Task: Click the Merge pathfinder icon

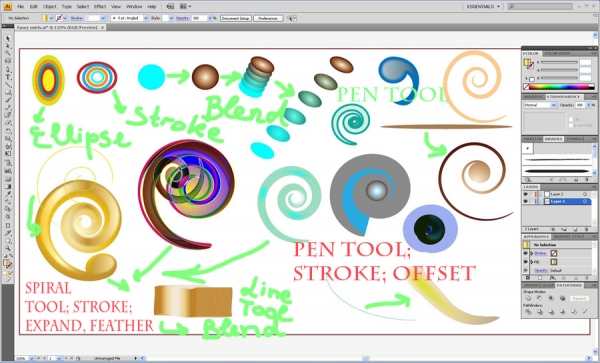Action: pyautogui.click(x=551, y=312)
